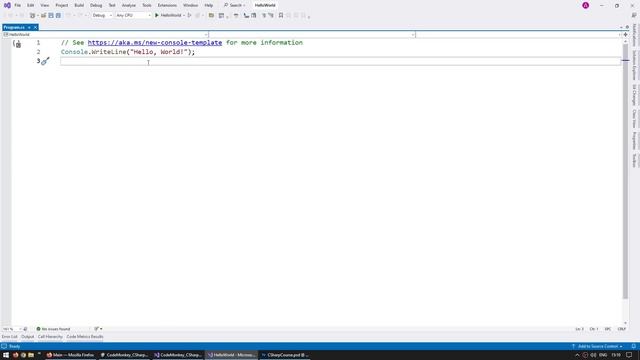Click the Start Without Debugging icon
Image resolution: width=640 pixels, height=360 pixels.
(189, 16)
